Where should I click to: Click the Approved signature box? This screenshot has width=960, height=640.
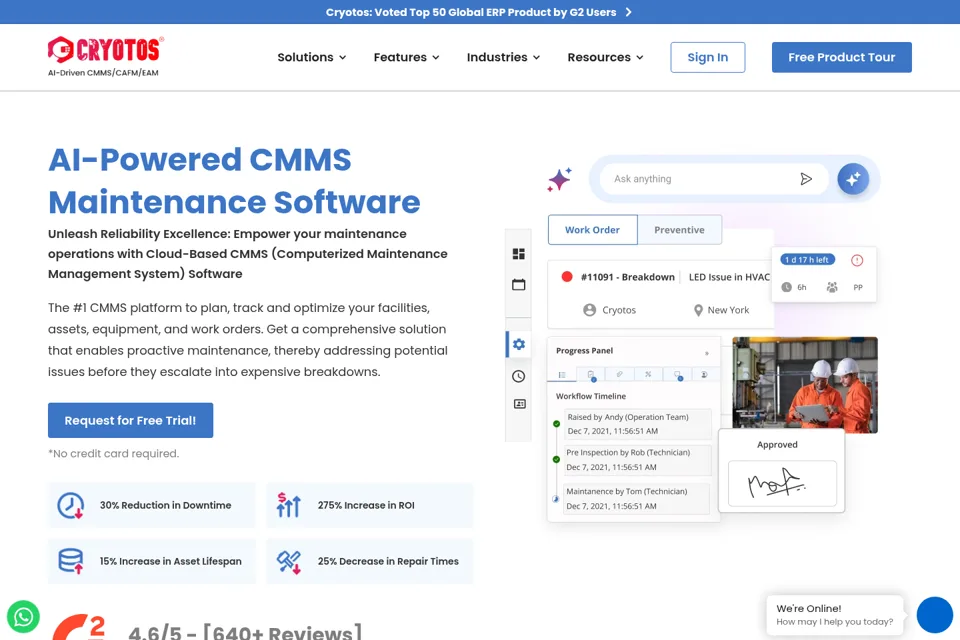coord(782,483)
